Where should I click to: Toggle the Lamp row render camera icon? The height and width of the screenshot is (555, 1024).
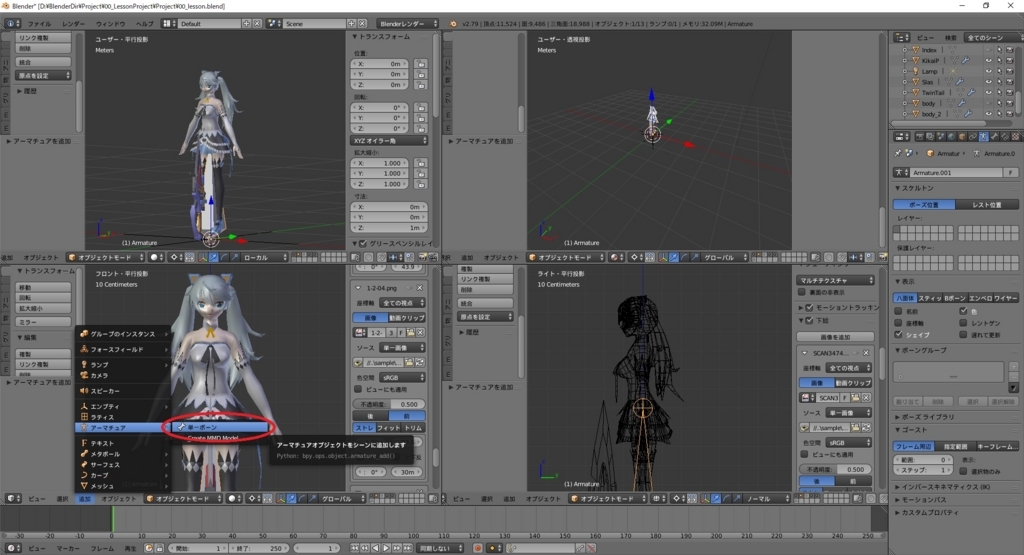(1010, 71)
